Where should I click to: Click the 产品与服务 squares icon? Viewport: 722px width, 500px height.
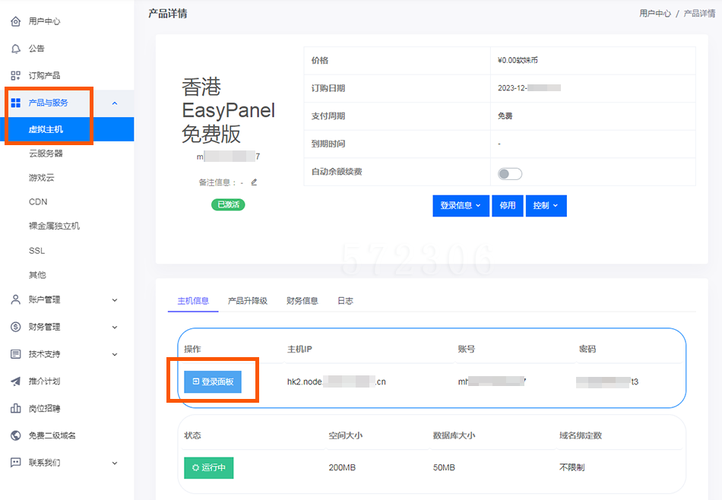(x=16, y=103)
